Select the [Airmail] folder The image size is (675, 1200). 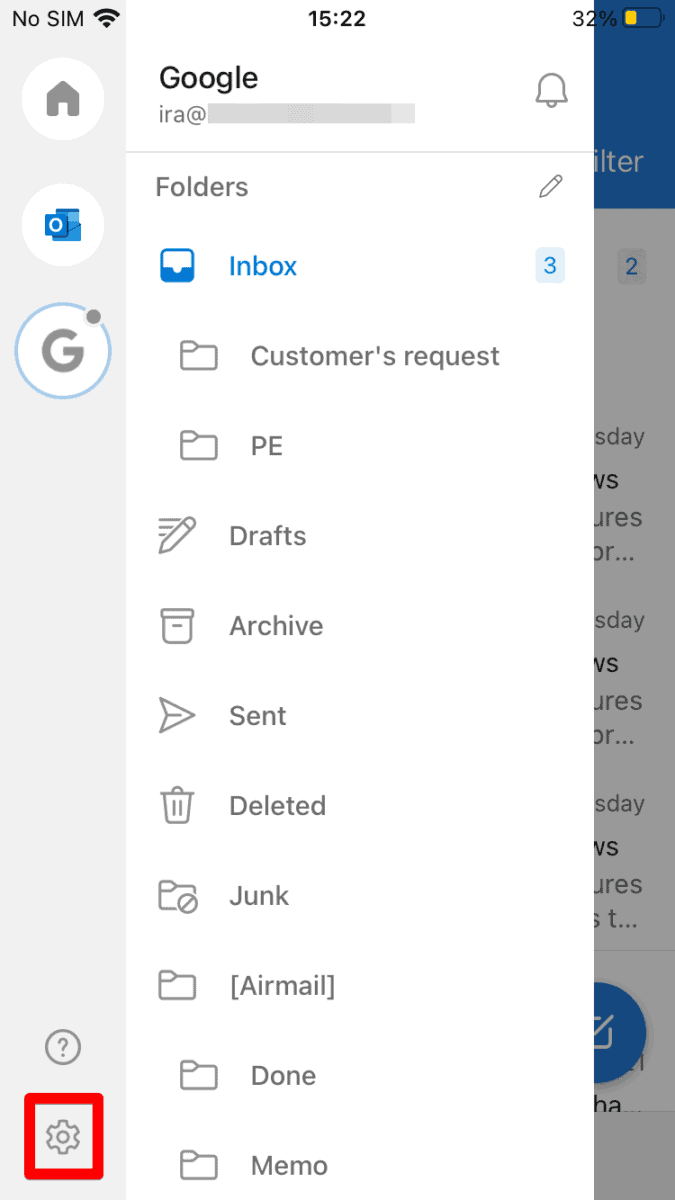tap(281, 986)
